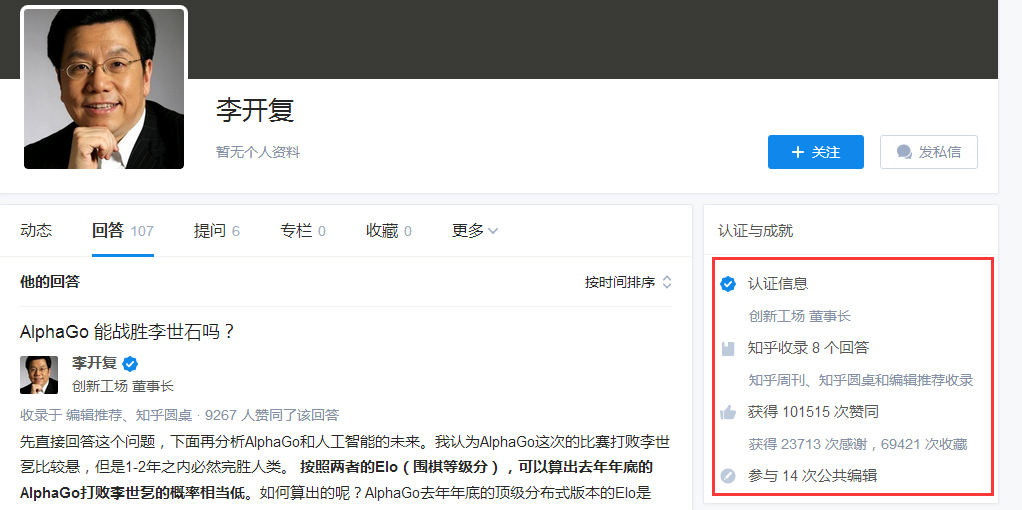Send a private message via 发私信
This screenshot has width=1022, height=510.
point(929,152)
